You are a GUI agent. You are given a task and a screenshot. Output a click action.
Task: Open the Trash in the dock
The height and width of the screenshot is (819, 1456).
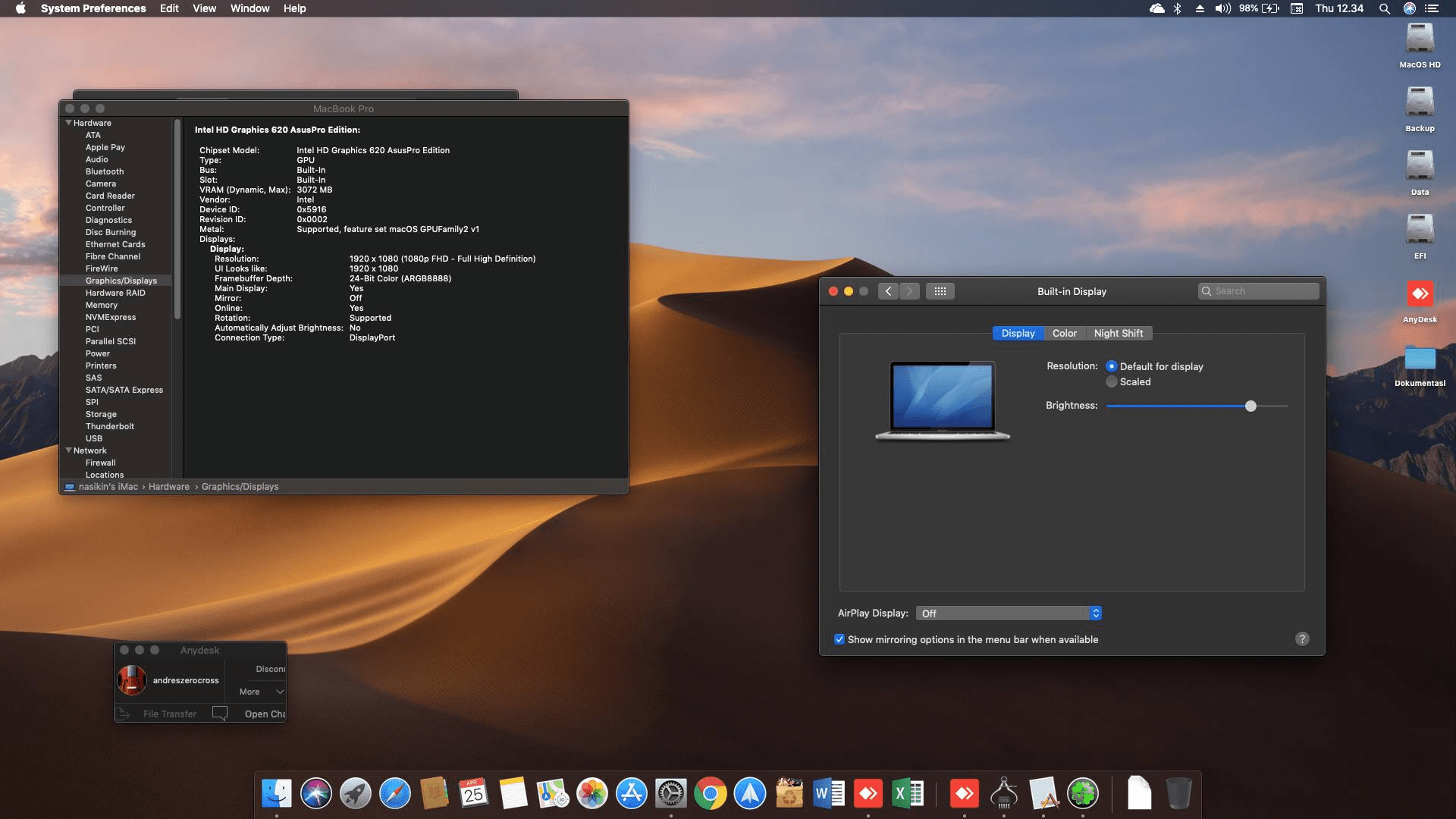[1178, 794]
